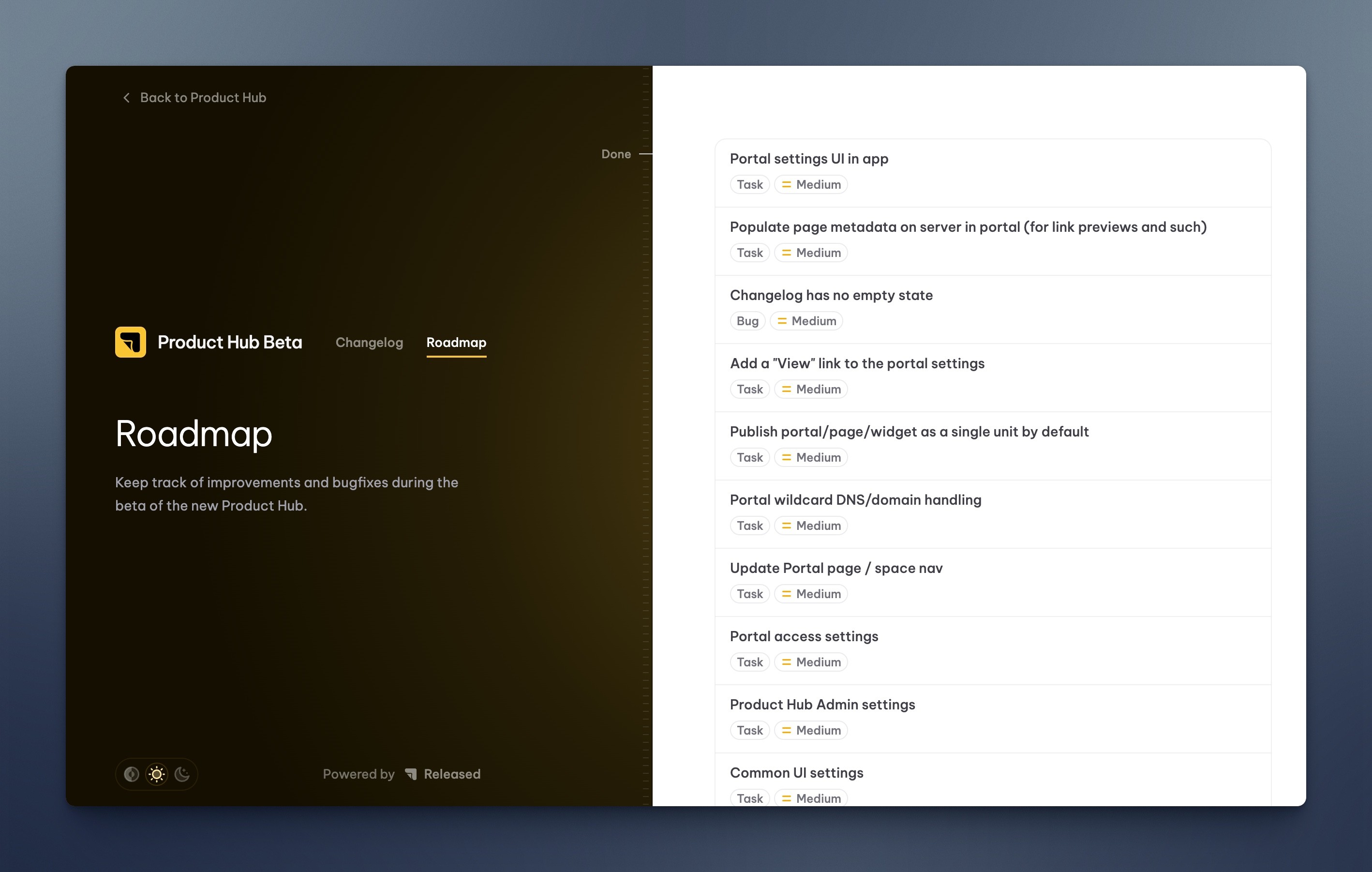The width and height of the screenshot is (1372, 872).
Task: Click the Bug tag on Changelog empty state
Action: click(x=747, y=321)
